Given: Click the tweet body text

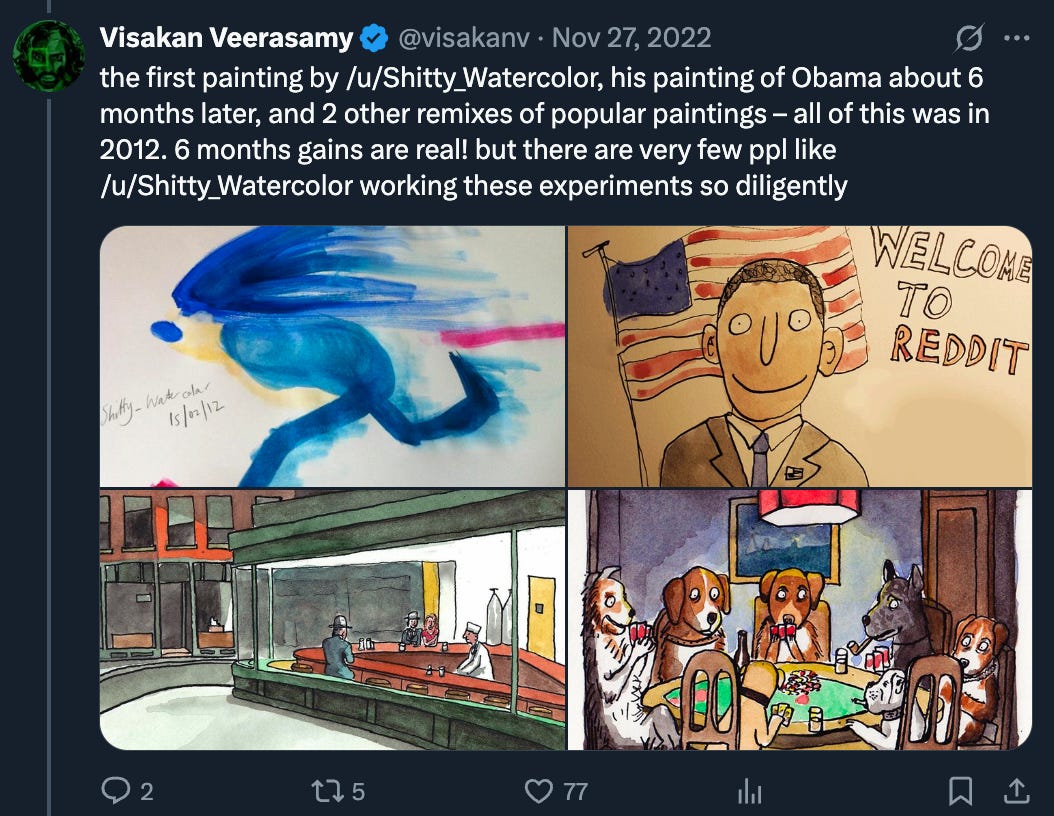Looking at the screenshot, I should 544,132.
